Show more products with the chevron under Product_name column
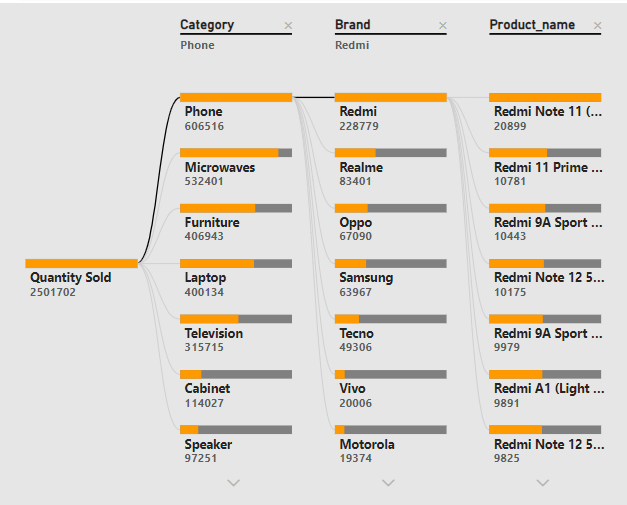Image resolution: width=627 pixels, height=505 pixels. pyautogui.click(x=543, y=483)
